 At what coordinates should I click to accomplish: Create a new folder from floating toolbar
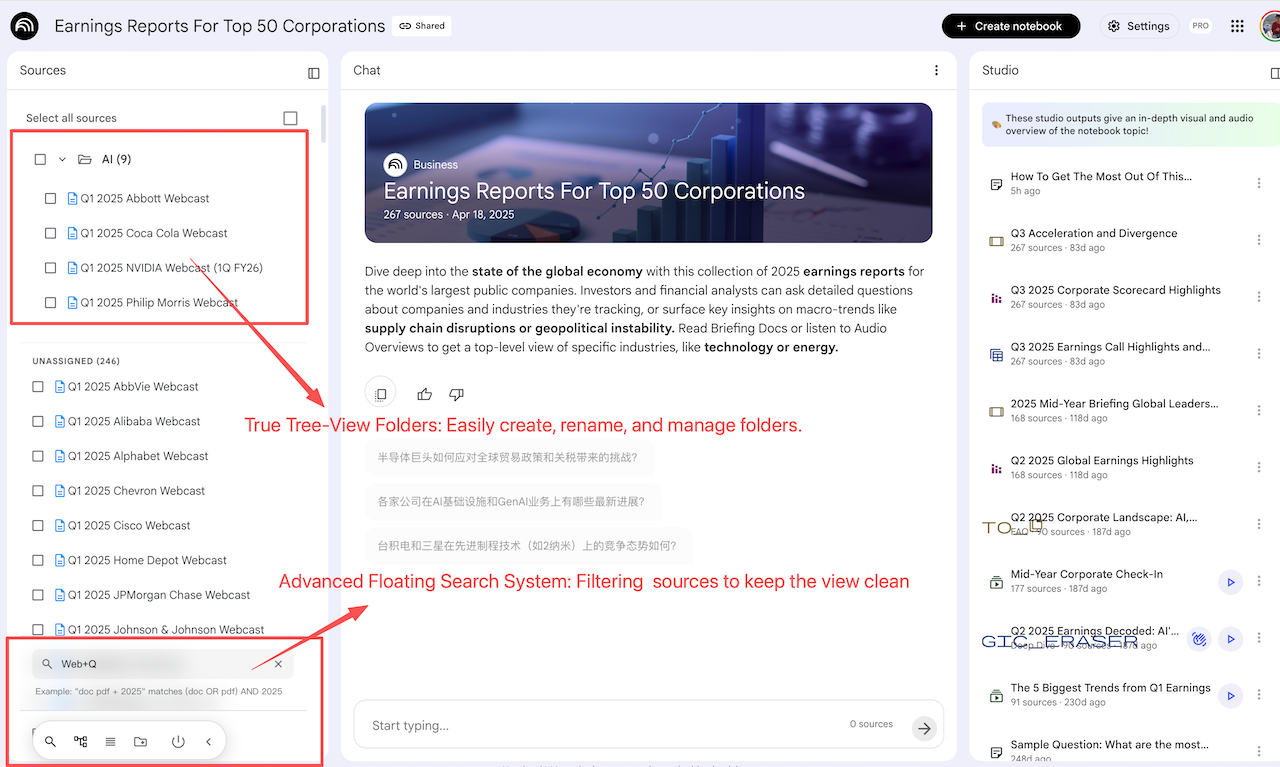tap(140, 741)
